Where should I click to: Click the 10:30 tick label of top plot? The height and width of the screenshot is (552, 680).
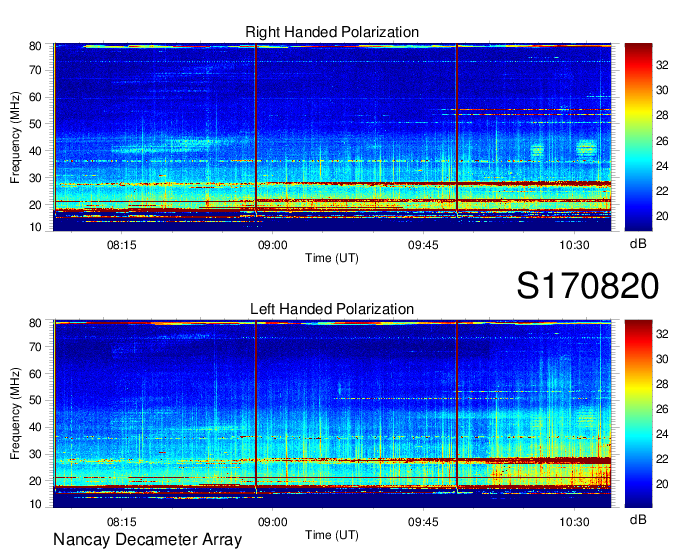click(574, 245)
